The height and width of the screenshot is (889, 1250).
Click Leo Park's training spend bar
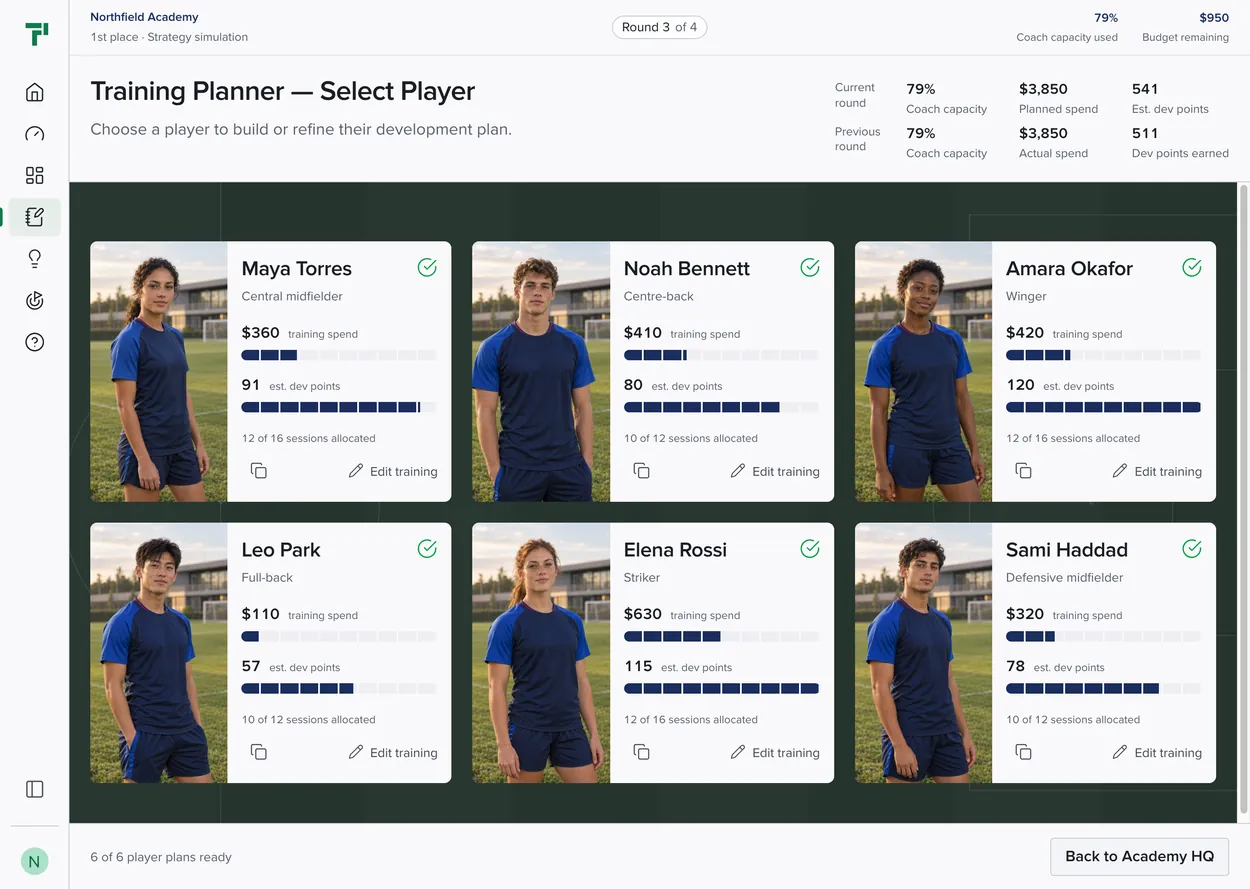339,636
